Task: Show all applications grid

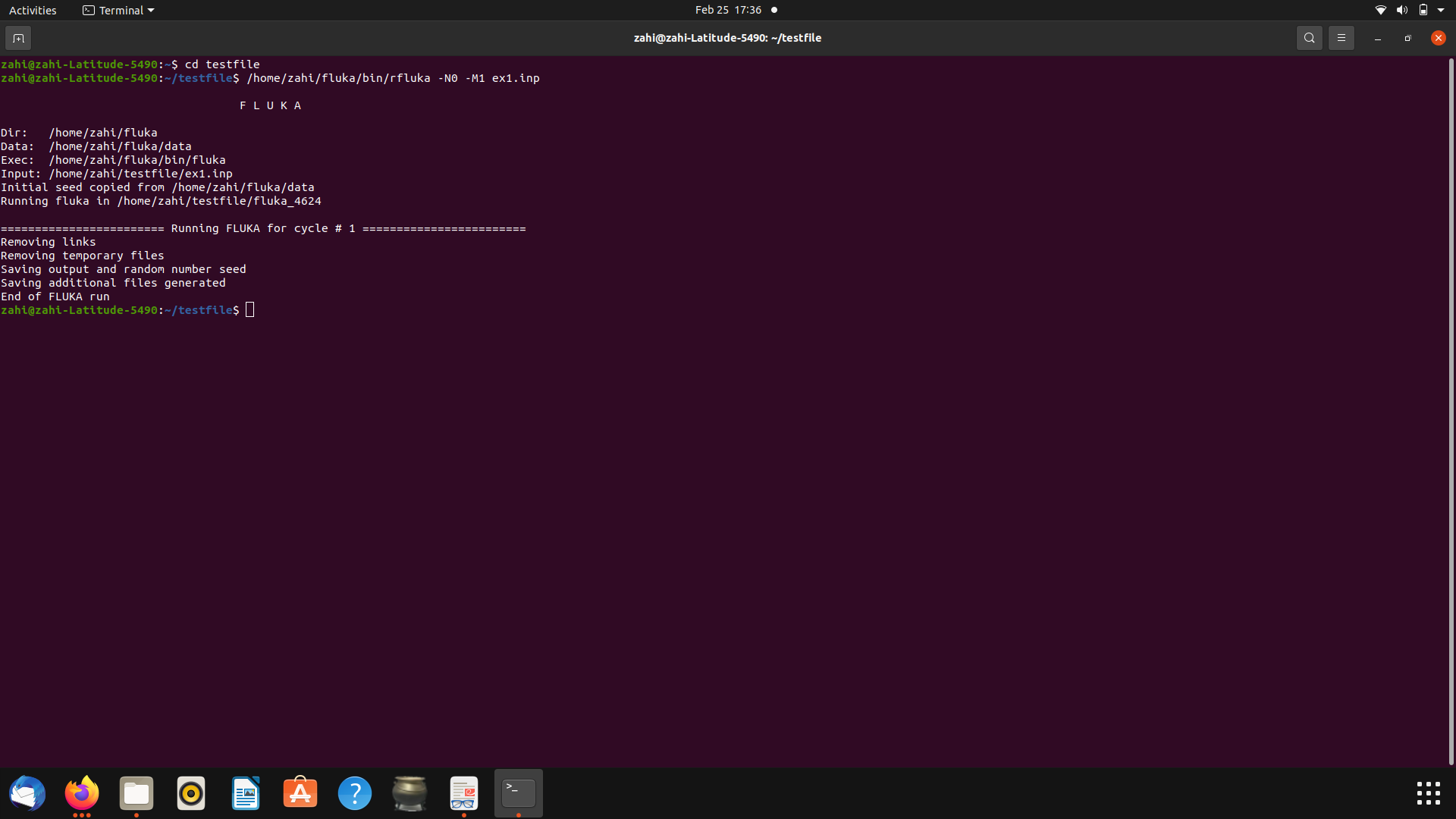Action: [x=1429, y=793]
